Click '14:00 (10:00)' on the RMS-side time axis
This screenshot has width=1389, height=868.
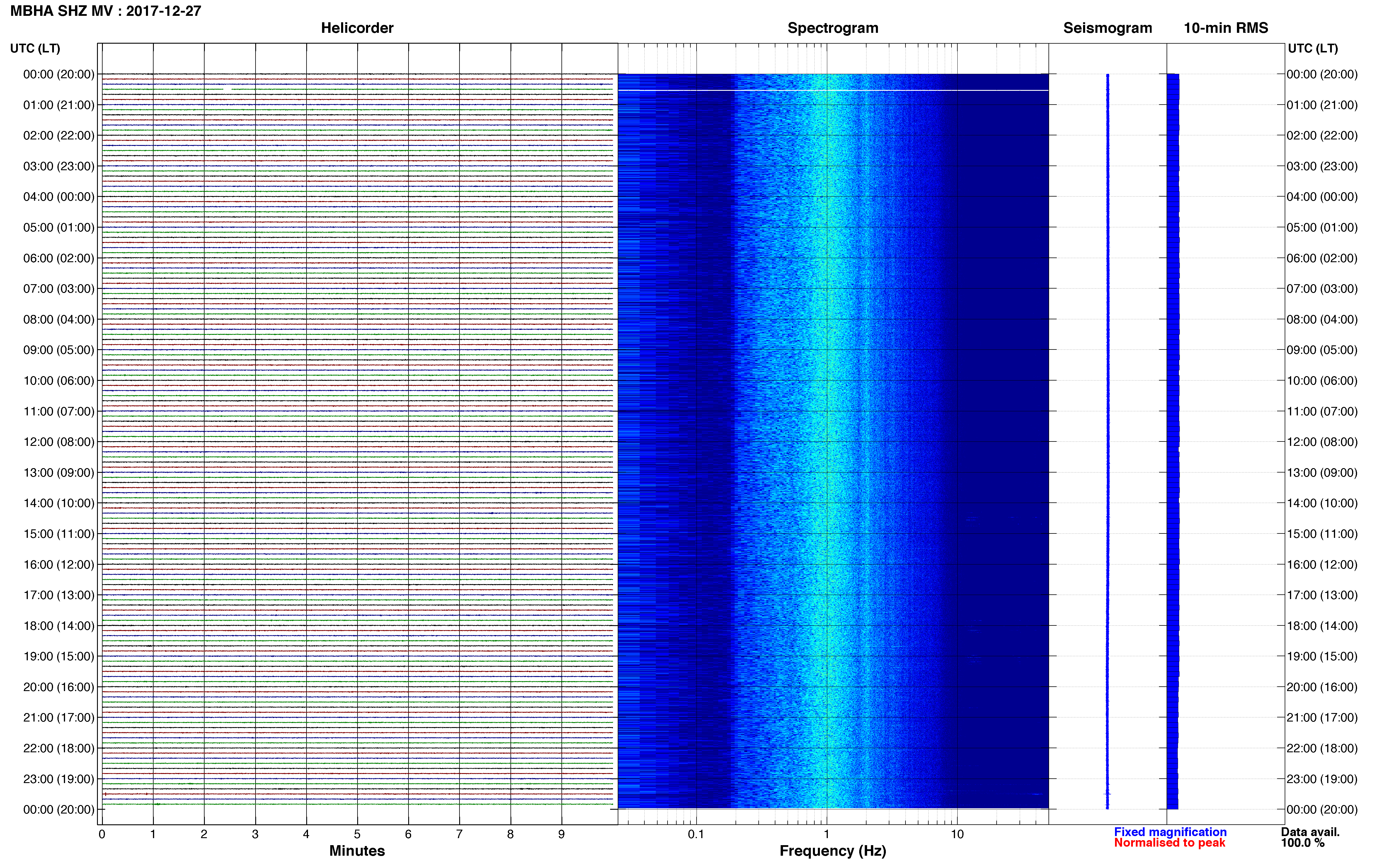(1322, 503)
